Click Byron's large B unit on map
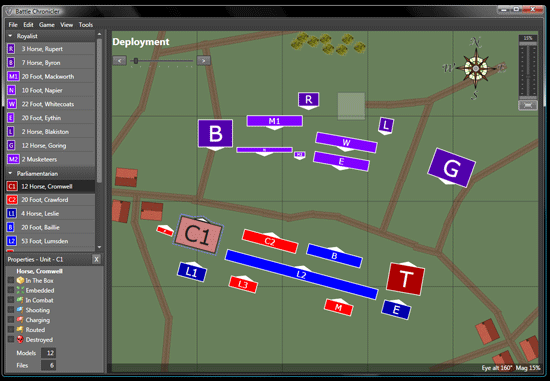 click(x=215, y=133)
